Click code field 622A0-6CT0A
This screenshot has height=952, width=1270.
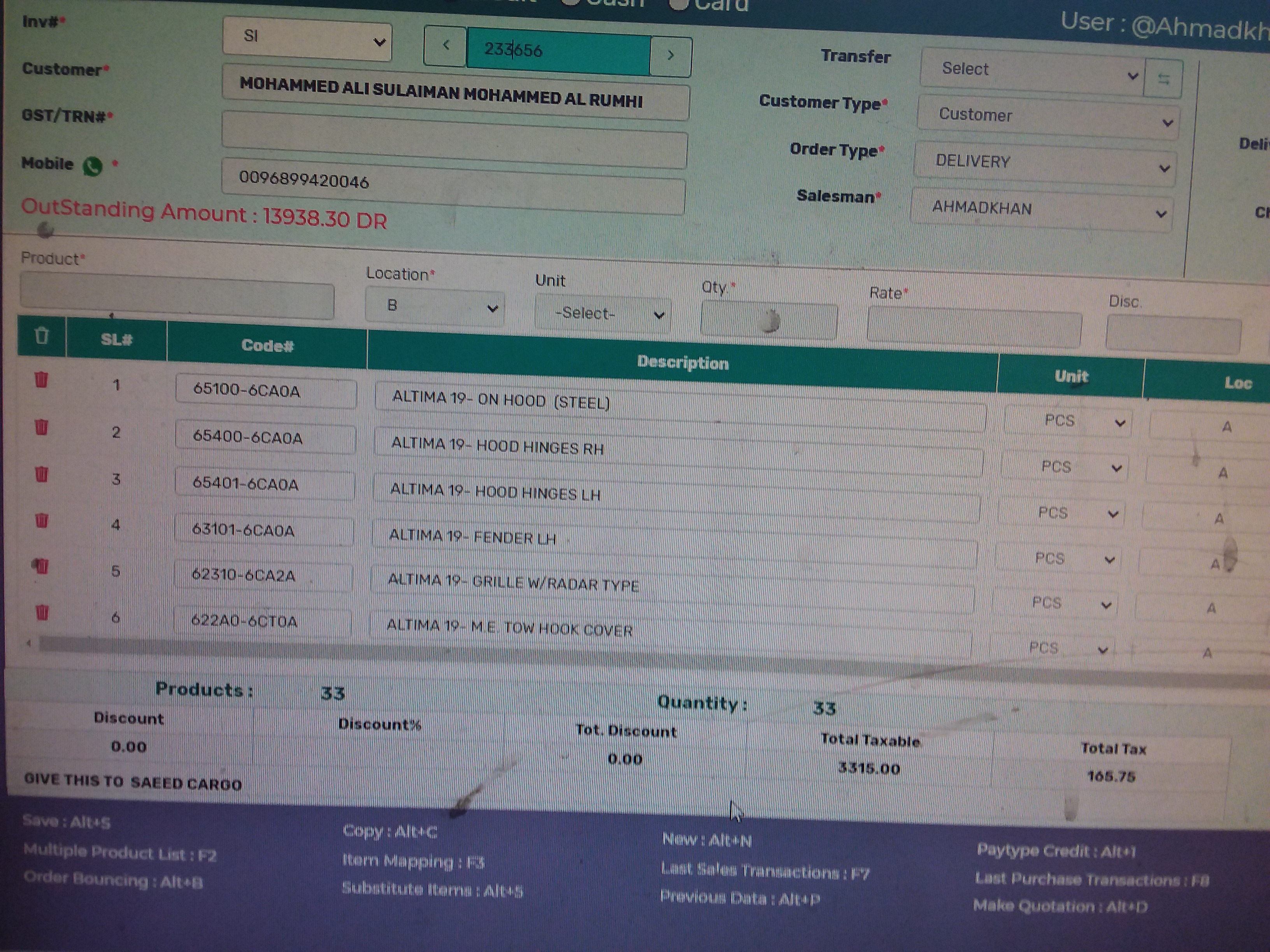pyautogui.click(x=262, y=621)
